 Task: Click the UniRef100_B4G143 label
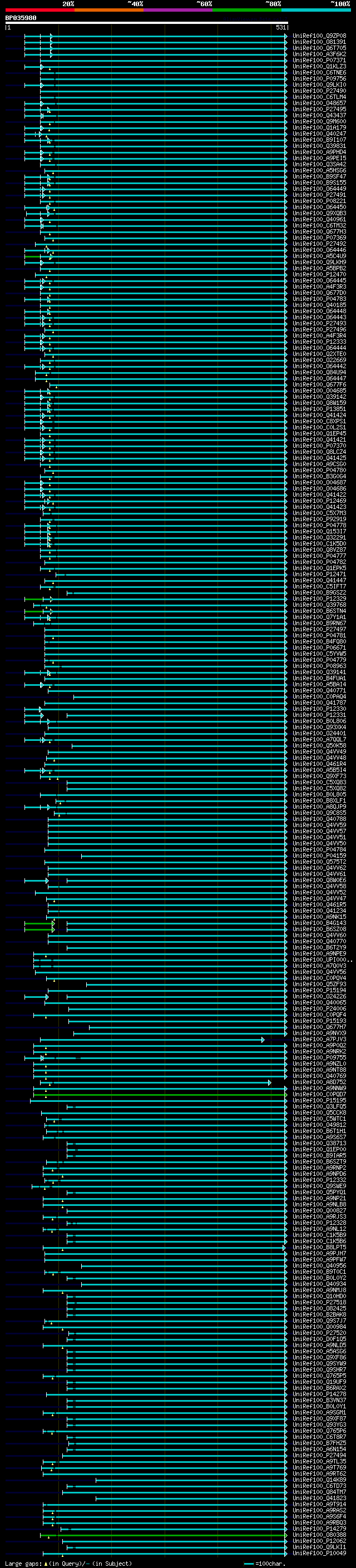click(319, 923)
